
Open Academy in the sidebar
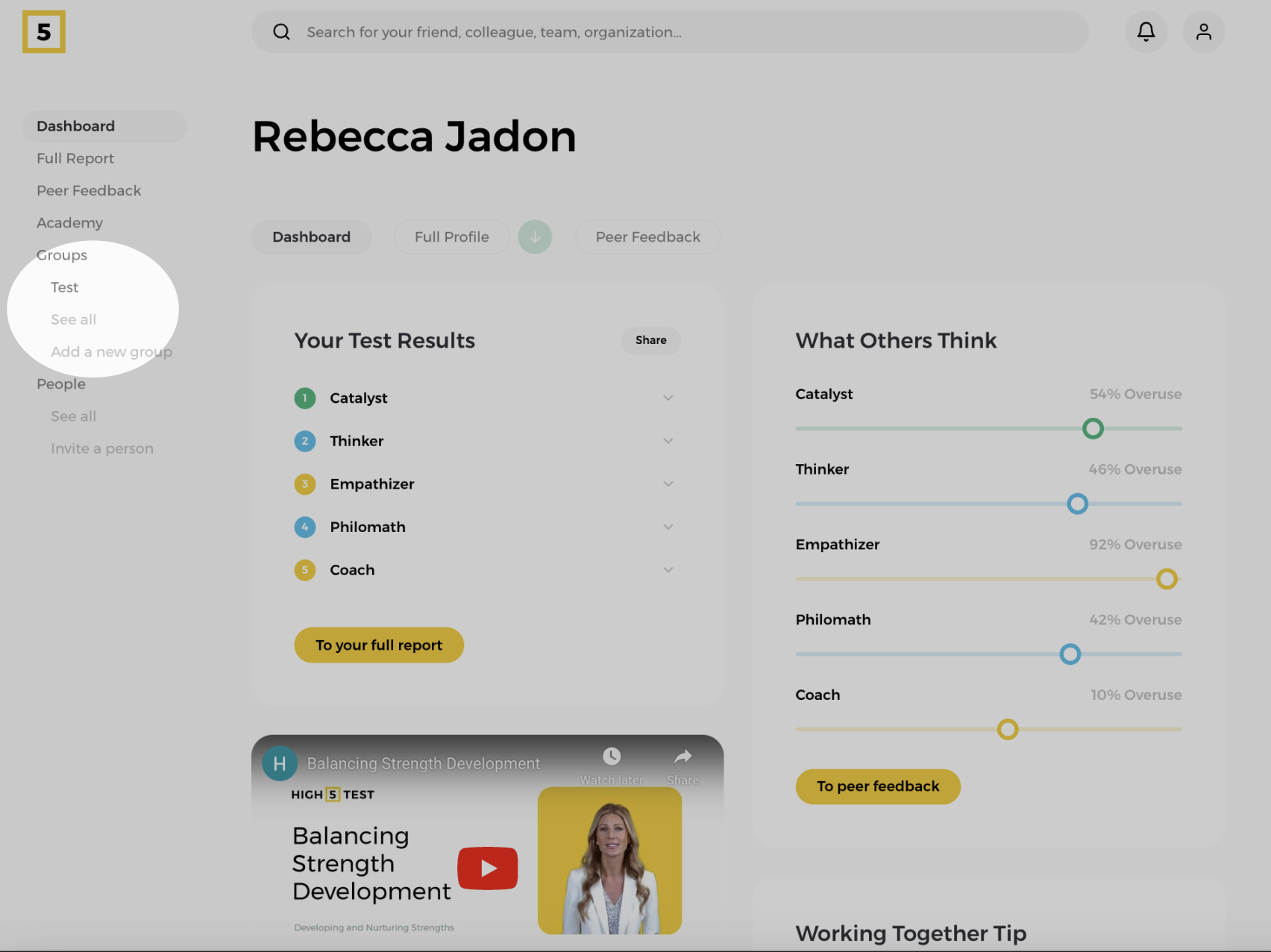(x=69, y=223)
